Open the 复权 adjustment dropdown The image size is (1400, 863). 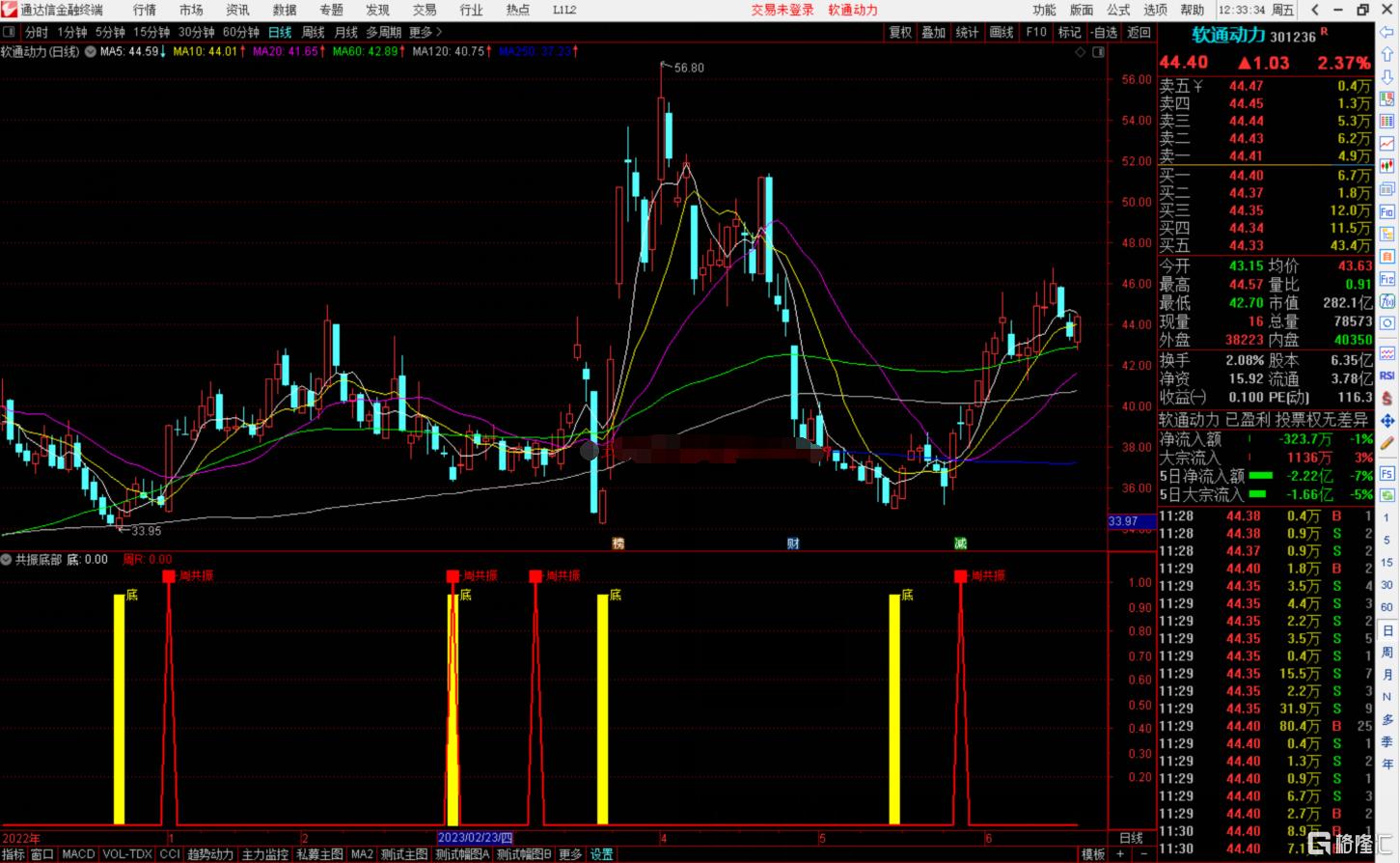point(900,32)
